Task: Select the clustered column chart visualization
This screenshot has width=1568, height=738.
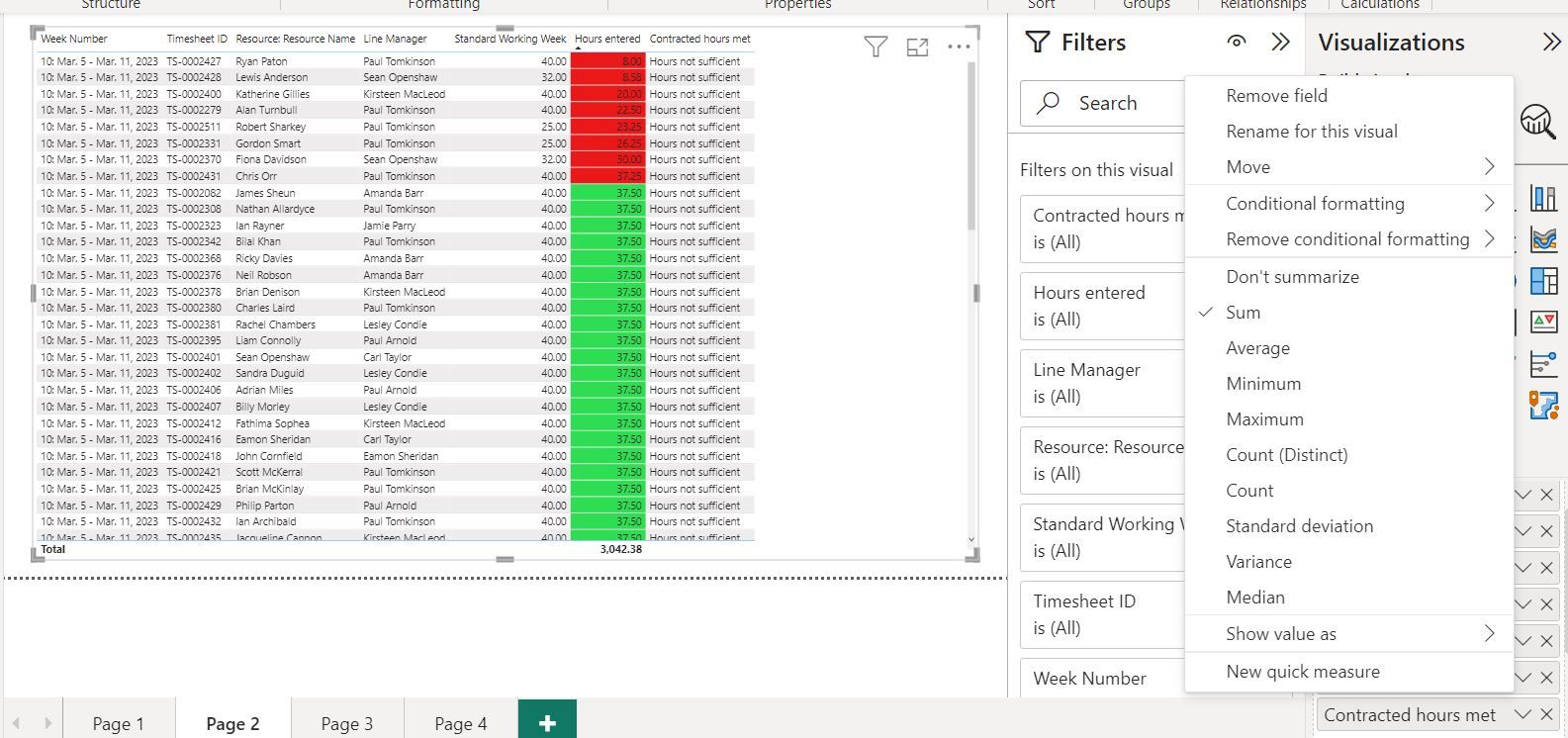Action: click(x=1543, y=198)
